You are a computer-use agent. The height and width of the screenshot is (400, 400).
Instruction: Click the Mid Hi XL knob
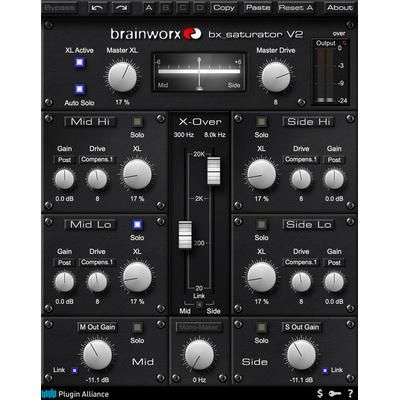point(137,174)
